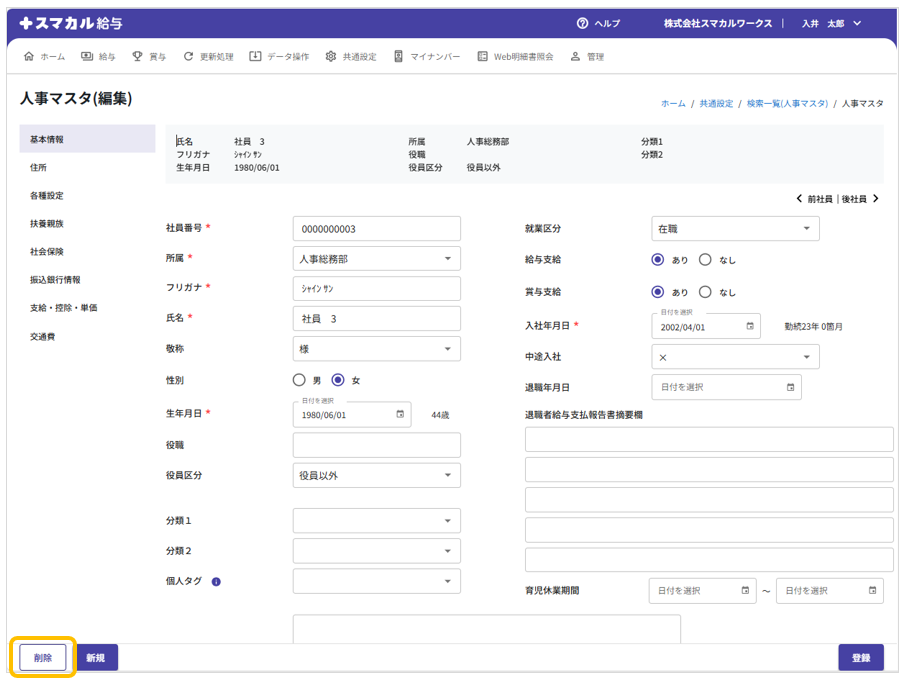Click the help question mark icon
Image resolution: width=907 pixels, height=685 pixels.
[582, 23]
